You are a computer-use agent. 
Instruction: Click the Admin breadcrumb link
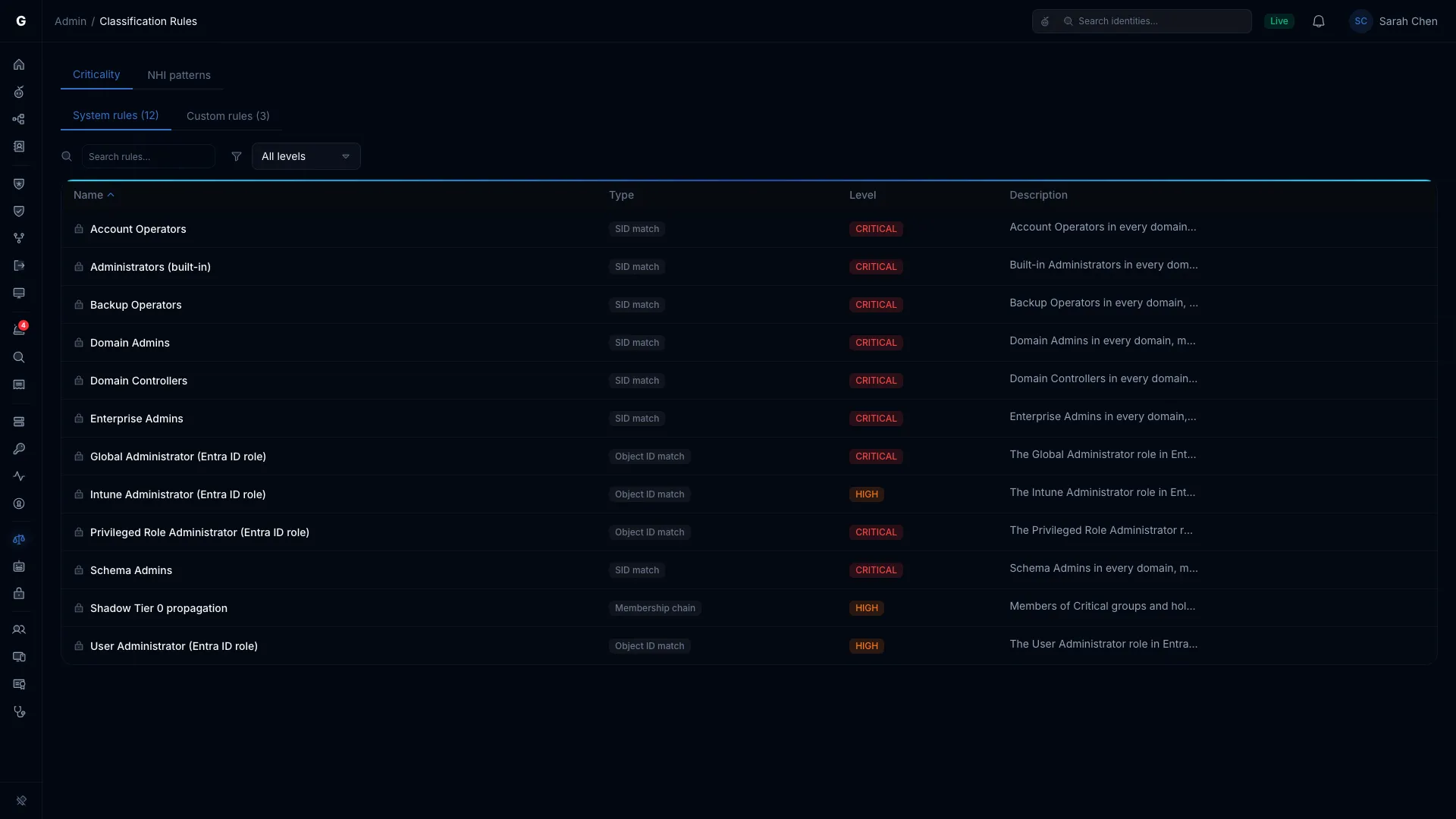pyautogui.click(x=71, y=21)
